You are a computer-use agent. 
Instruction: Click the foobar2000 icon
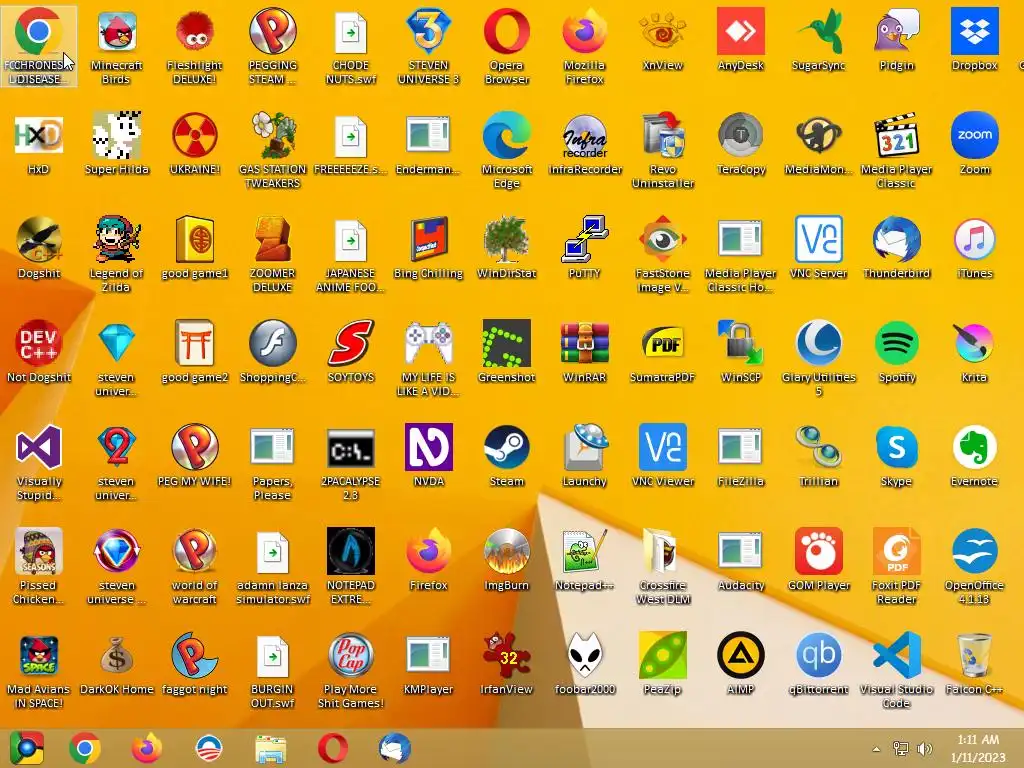[584, 655]
